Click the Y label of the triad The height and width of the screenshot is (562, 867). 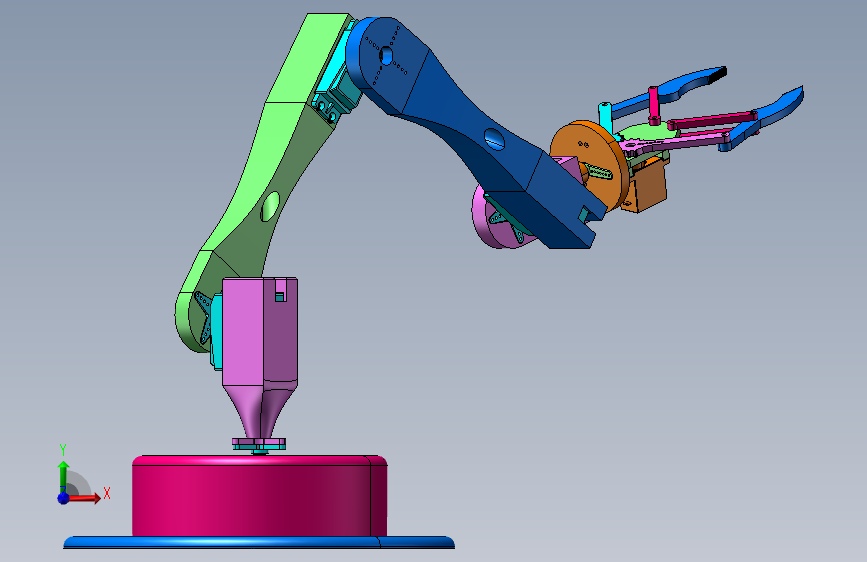click(x=63, y=449)
